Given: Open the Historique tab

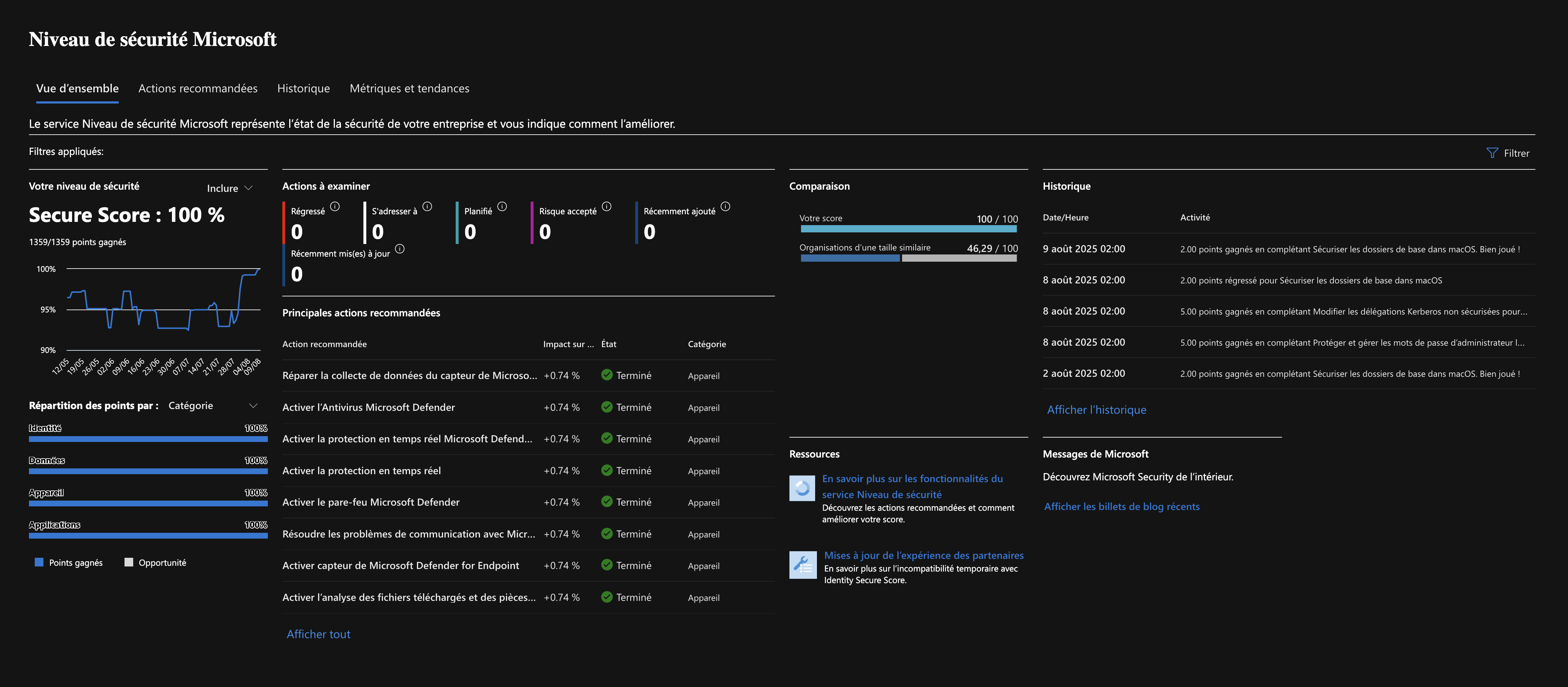Looking at the screenshot, I should [303, 88].
